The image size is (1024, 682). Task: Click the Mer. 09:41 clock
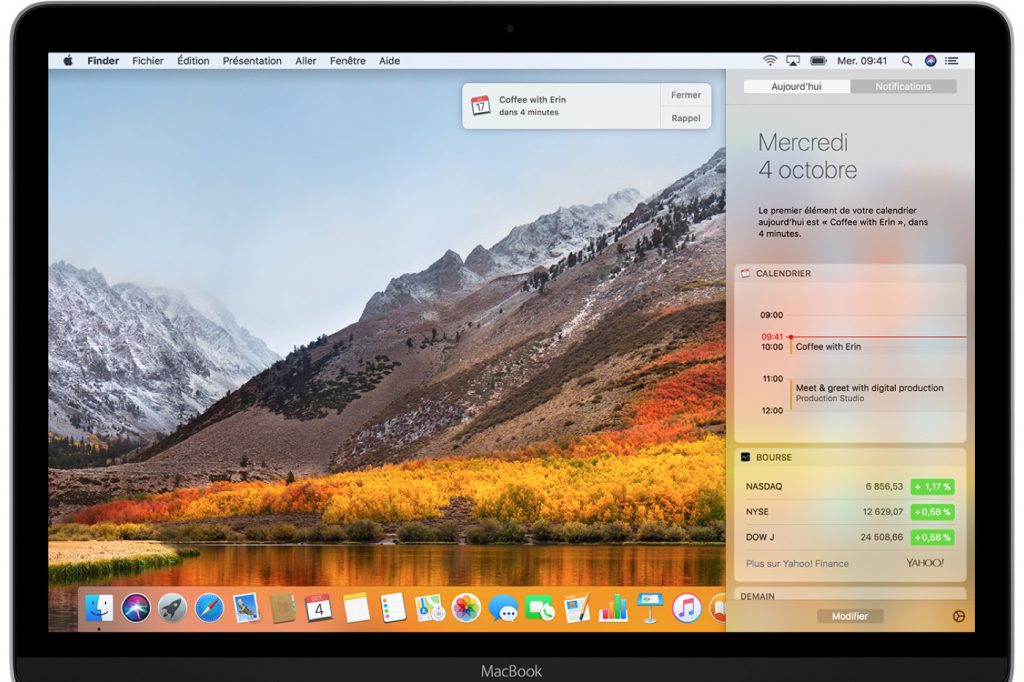pos(862,61)
